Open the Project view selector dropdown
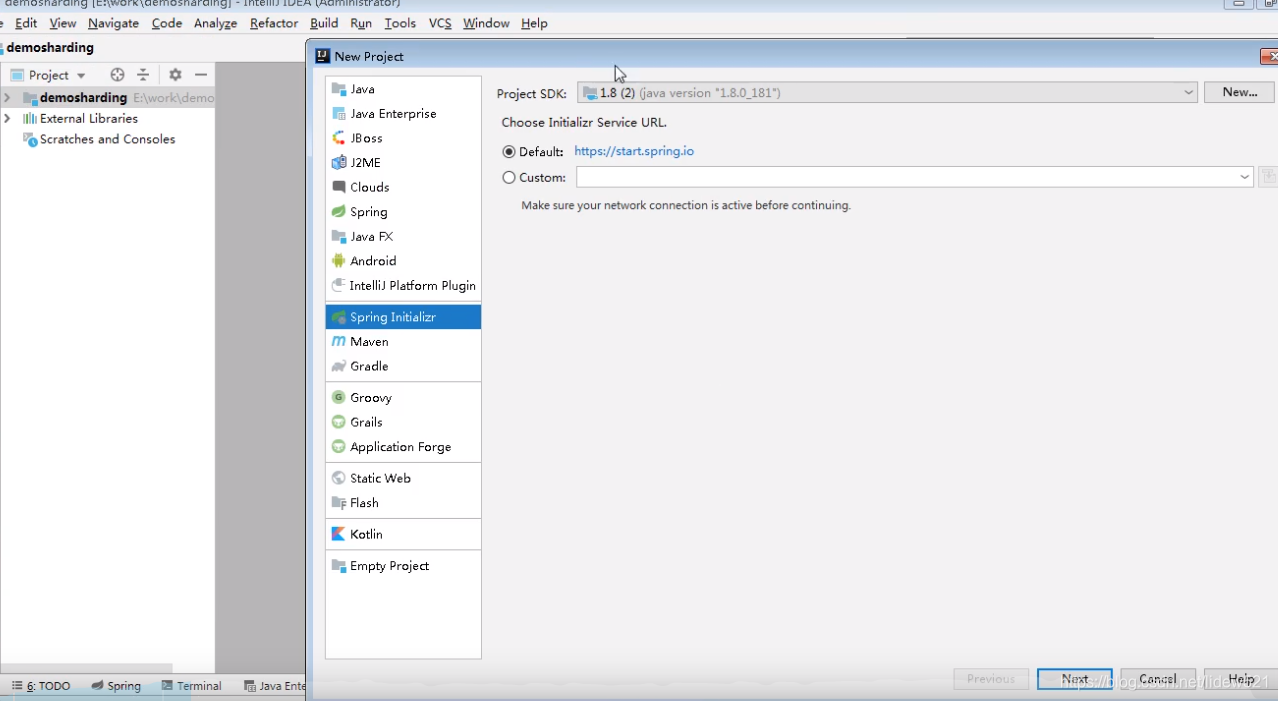The image size is (1278, 701). [x=48, y=75]
